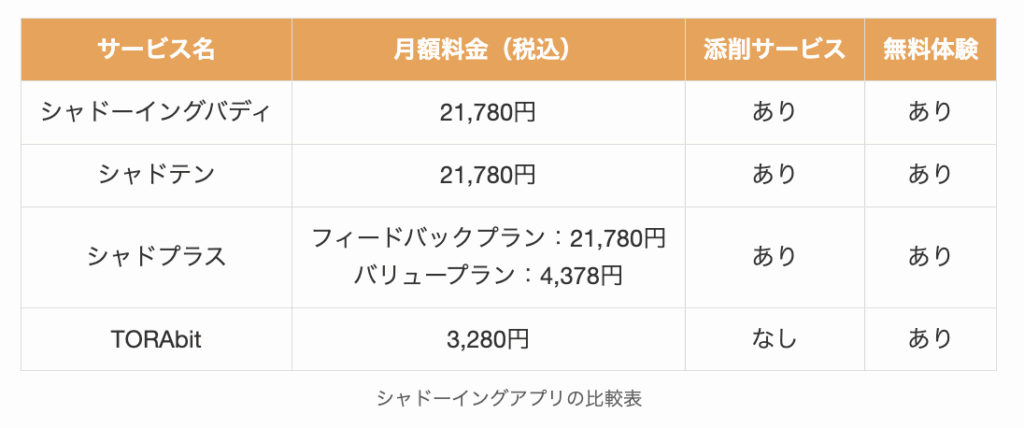
Task: Click the フィードバックプラン：21,780円 text
Action: pyautogui.click(x=488, y=239)
